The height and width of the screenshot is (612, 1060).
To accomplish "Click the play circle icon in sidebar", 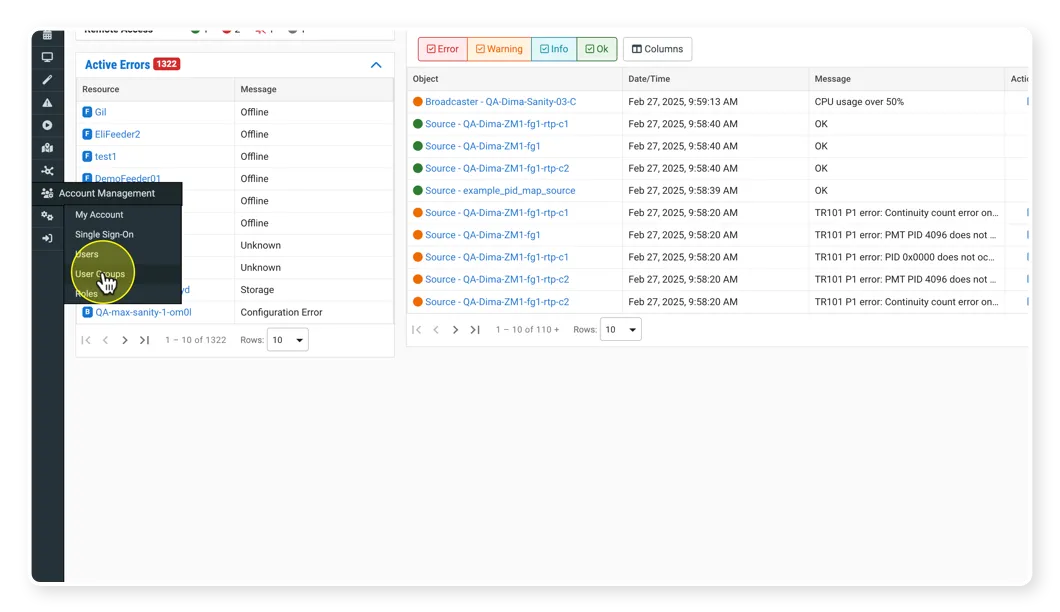I will [x=47, y=125].
